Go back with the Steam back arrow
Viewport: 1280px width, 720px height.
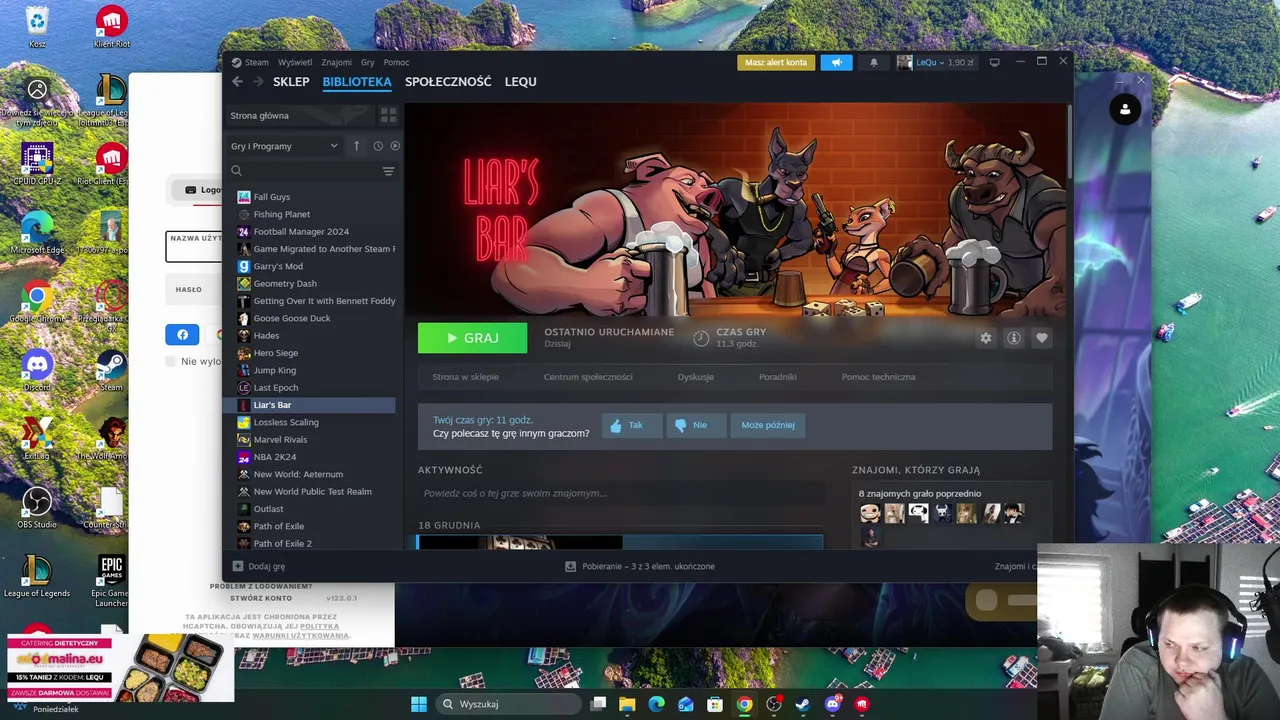click(x=237, y=82)
